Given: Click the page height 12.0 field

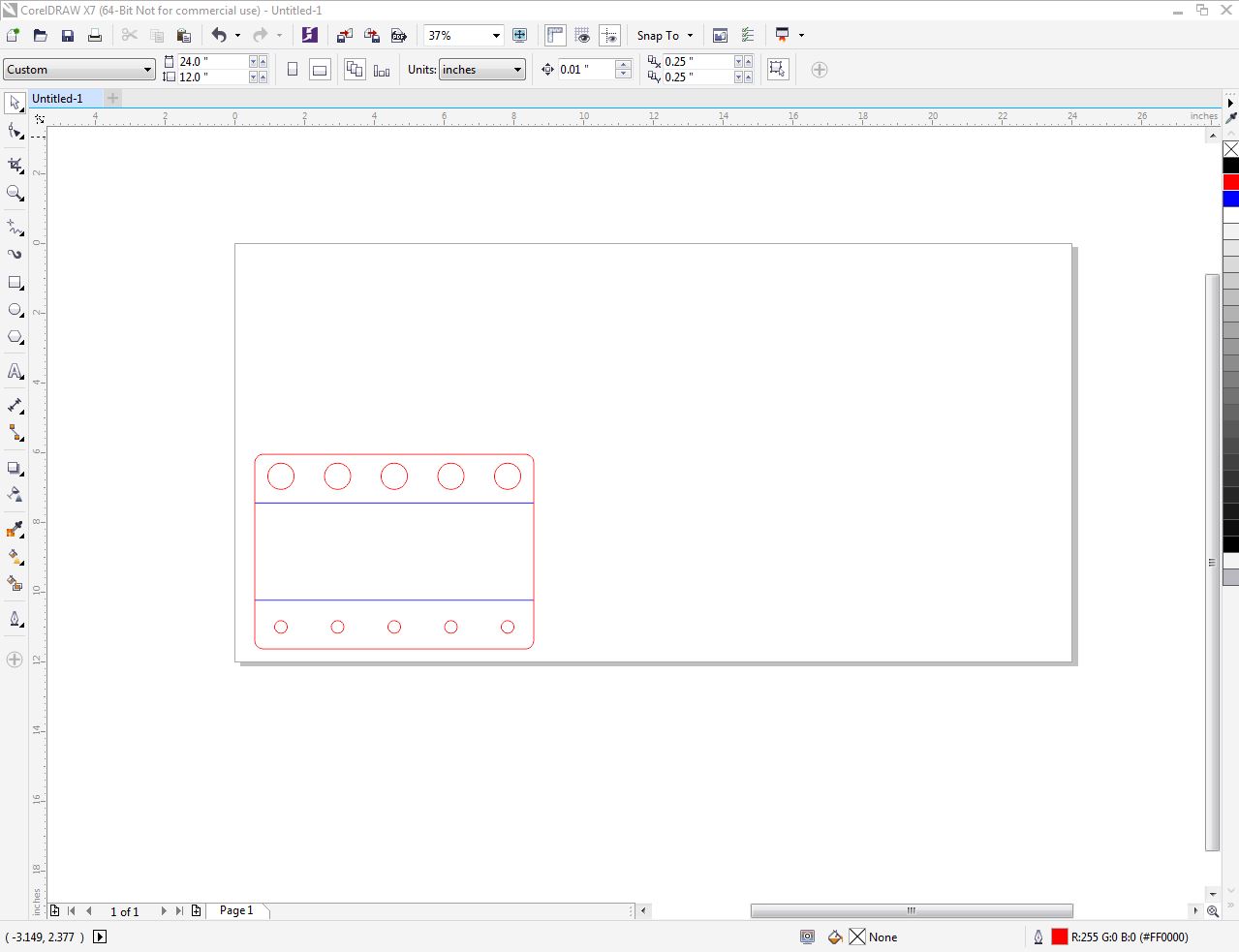Looking at the screenshot, I should coord(213,77).
